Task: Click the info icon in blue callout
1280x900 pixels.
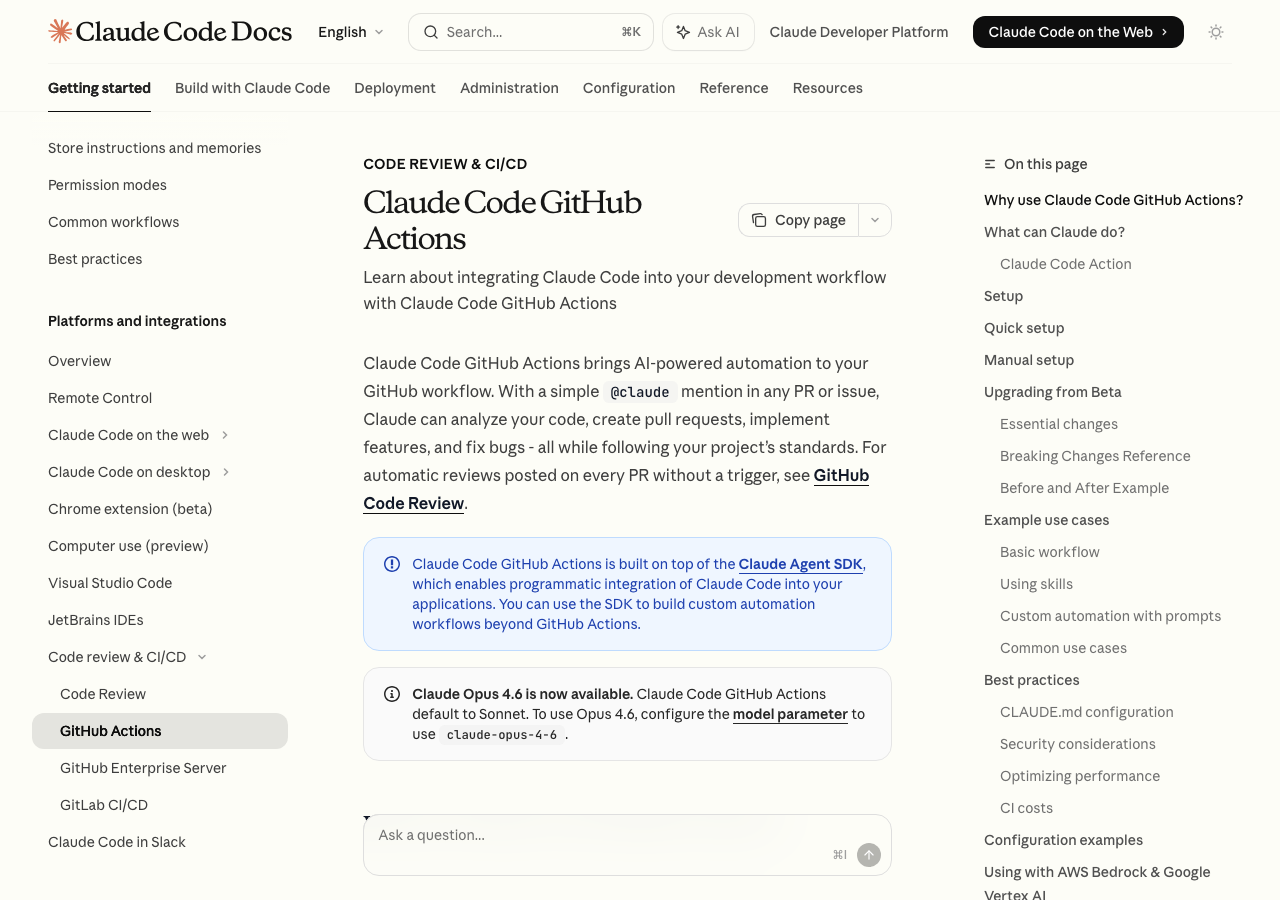Action: tap(392, 564)
